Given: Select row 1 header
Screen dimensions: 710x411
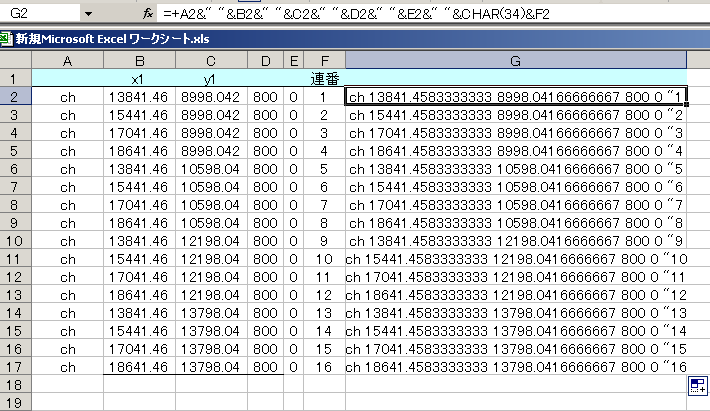Looking at the screenshot, I should 15,78.
